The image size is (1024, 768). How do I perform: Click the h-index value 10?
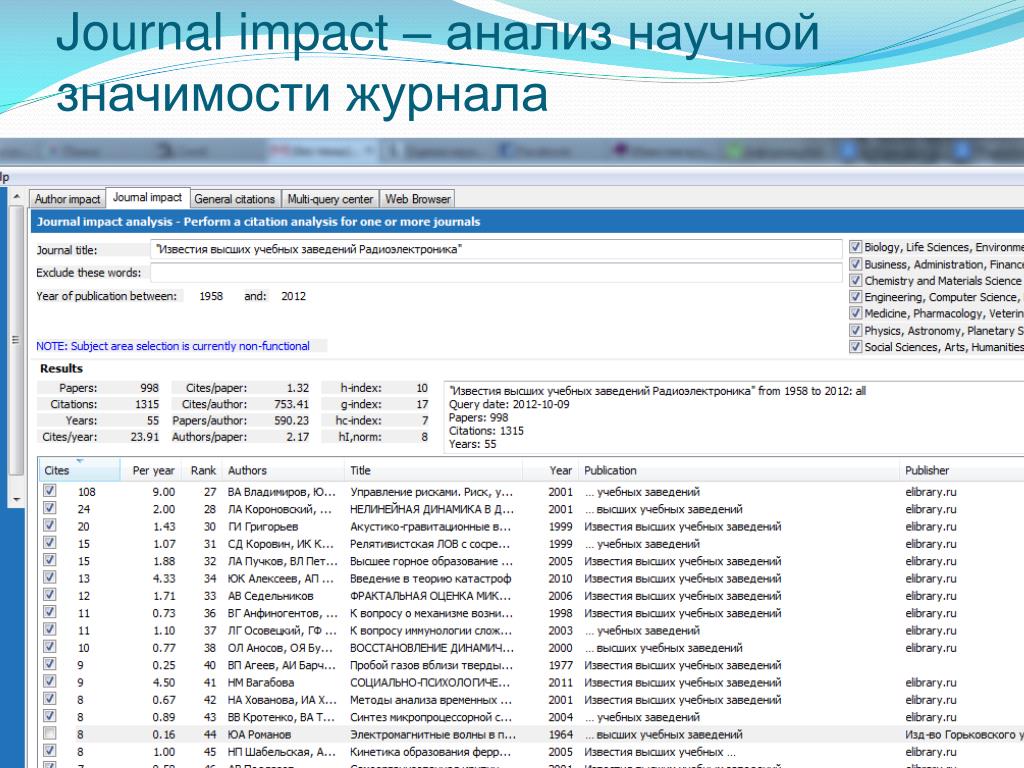pos(422,387)
